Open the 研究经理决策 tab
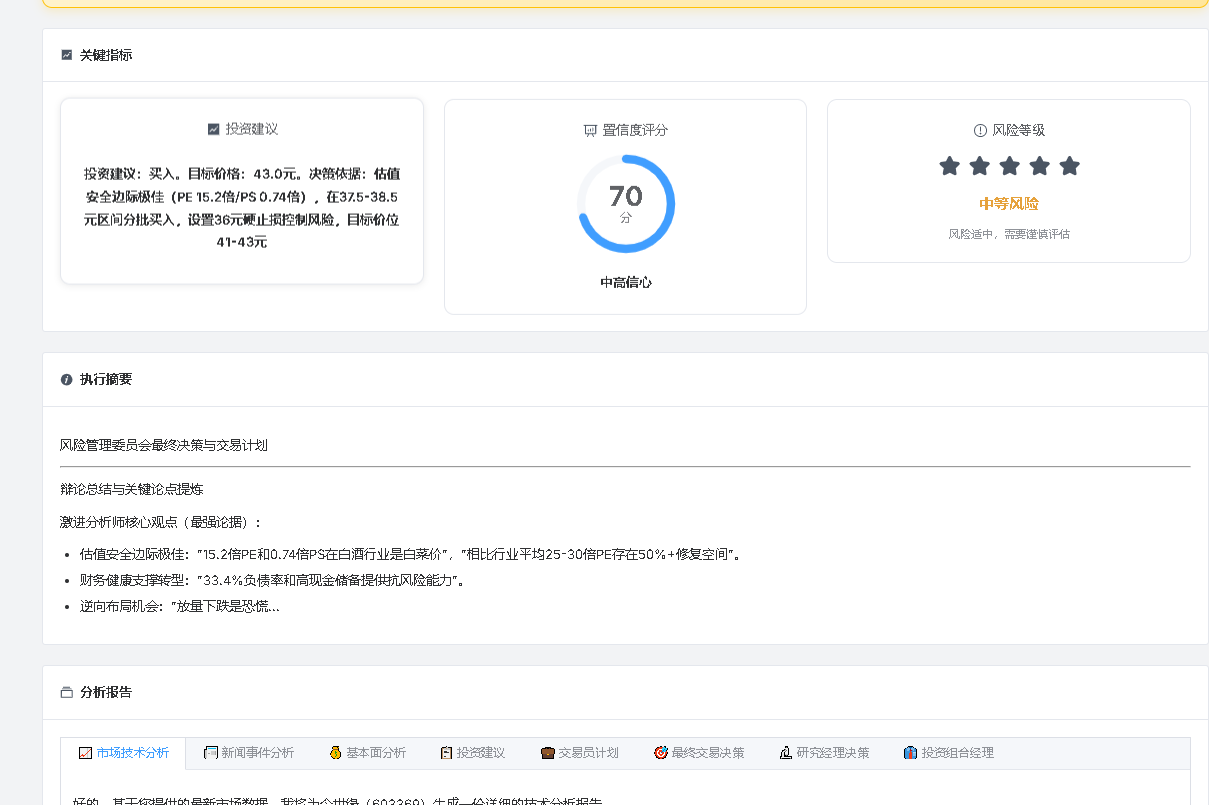The image size is (1209, 805). tap(824, 753)
